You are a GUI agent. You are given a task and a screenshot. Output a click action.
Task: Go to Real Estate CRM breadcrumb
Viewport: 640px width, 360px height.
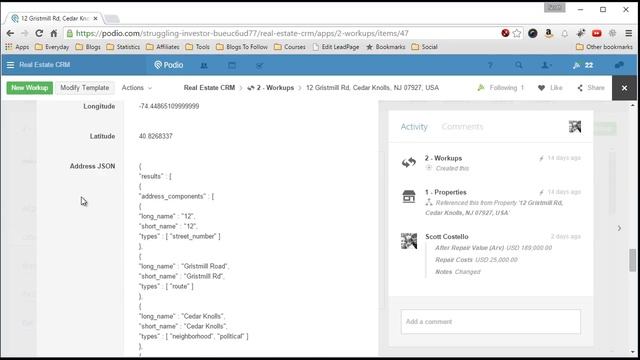(x=209, y=88)
